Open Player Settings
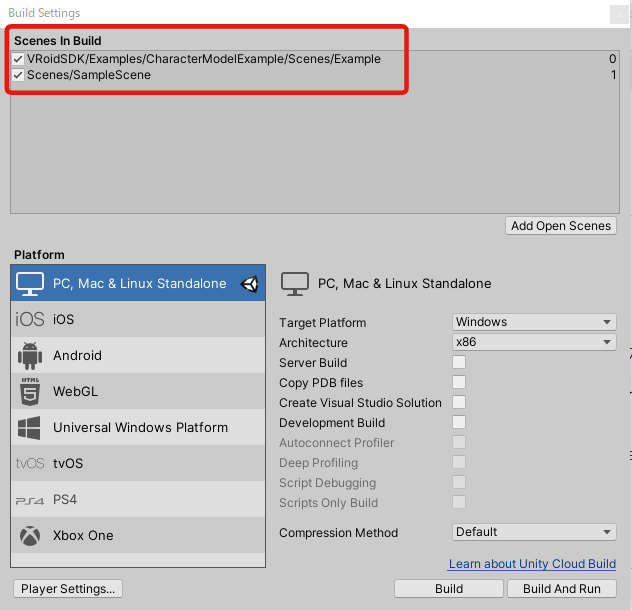Image resolution: width=632 pixels, height=610 pixels. (68, 589)
